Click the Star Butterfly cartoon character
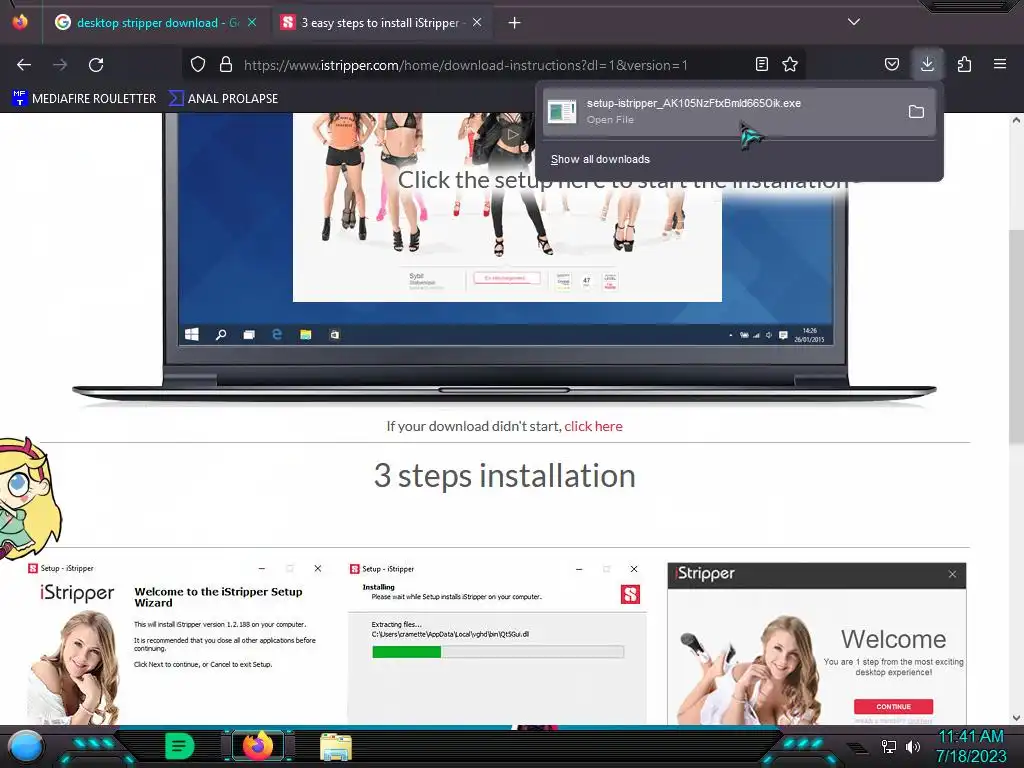 [29, 498]
